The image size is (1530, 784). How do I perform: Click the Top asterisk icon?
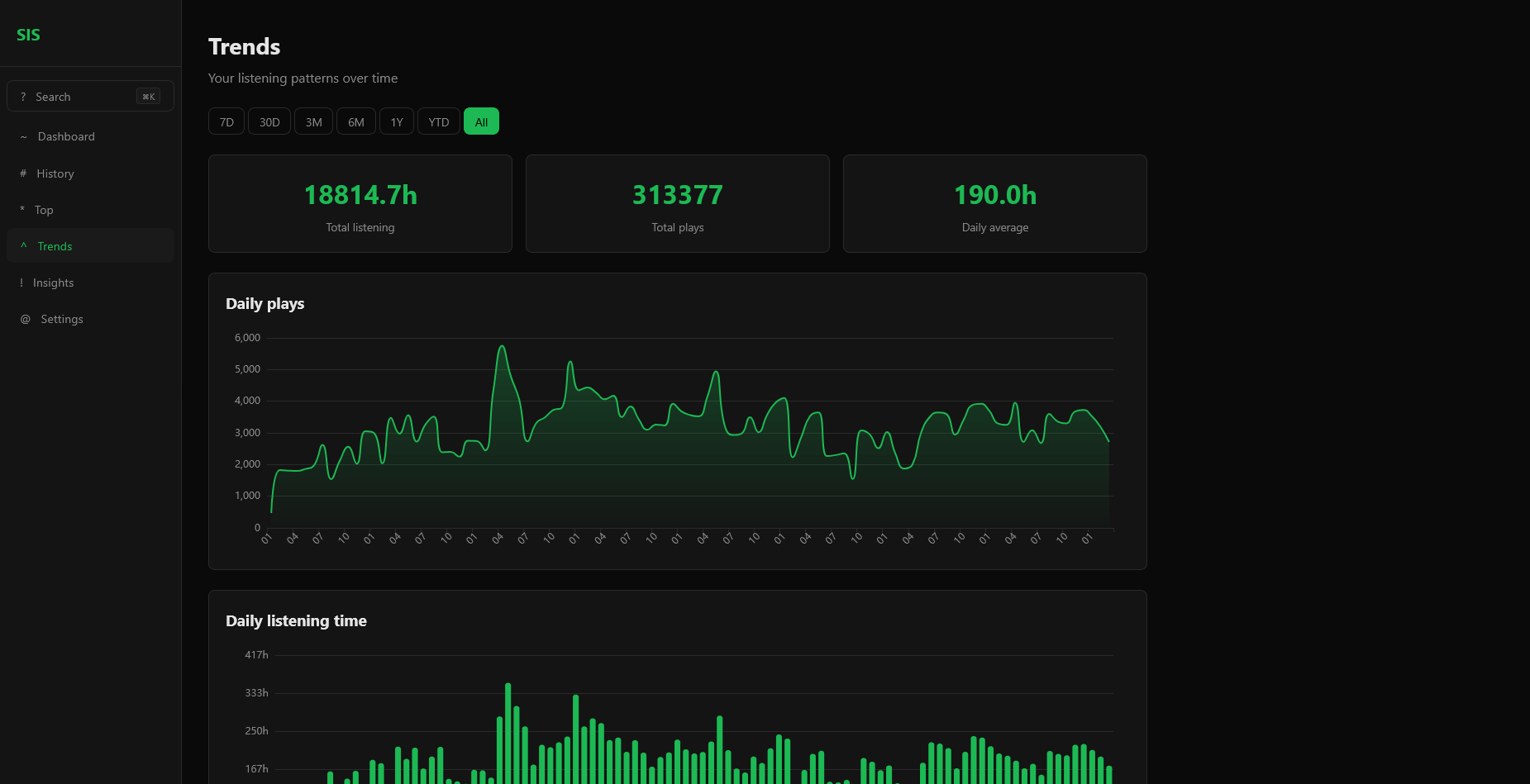tap(22, 210)
